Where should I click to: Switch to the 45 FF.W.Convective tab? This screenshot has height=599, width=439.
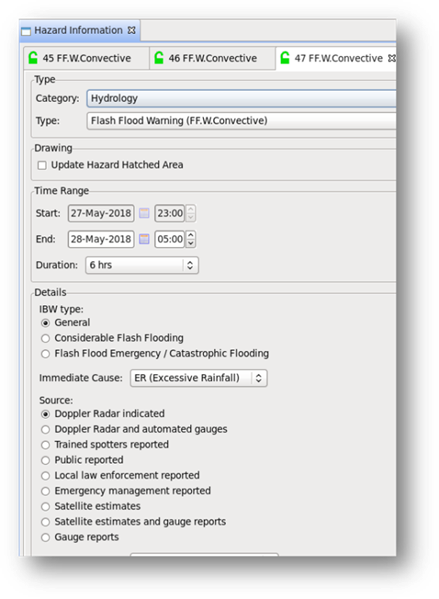tap(86, 58)
